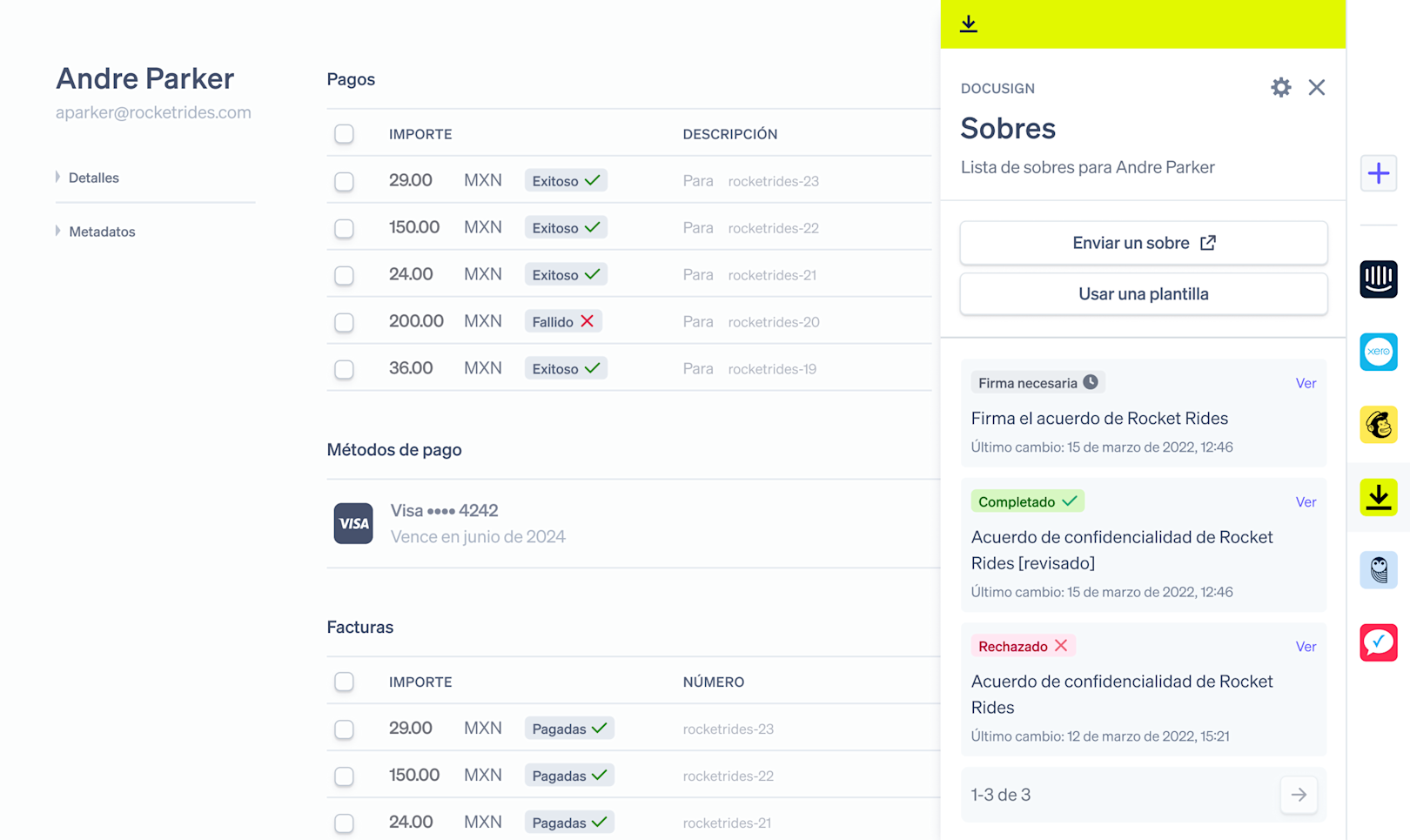The image size is (1410, 840).
Task: Open Ver link for Completado envelope
Action: (1306, 501)
